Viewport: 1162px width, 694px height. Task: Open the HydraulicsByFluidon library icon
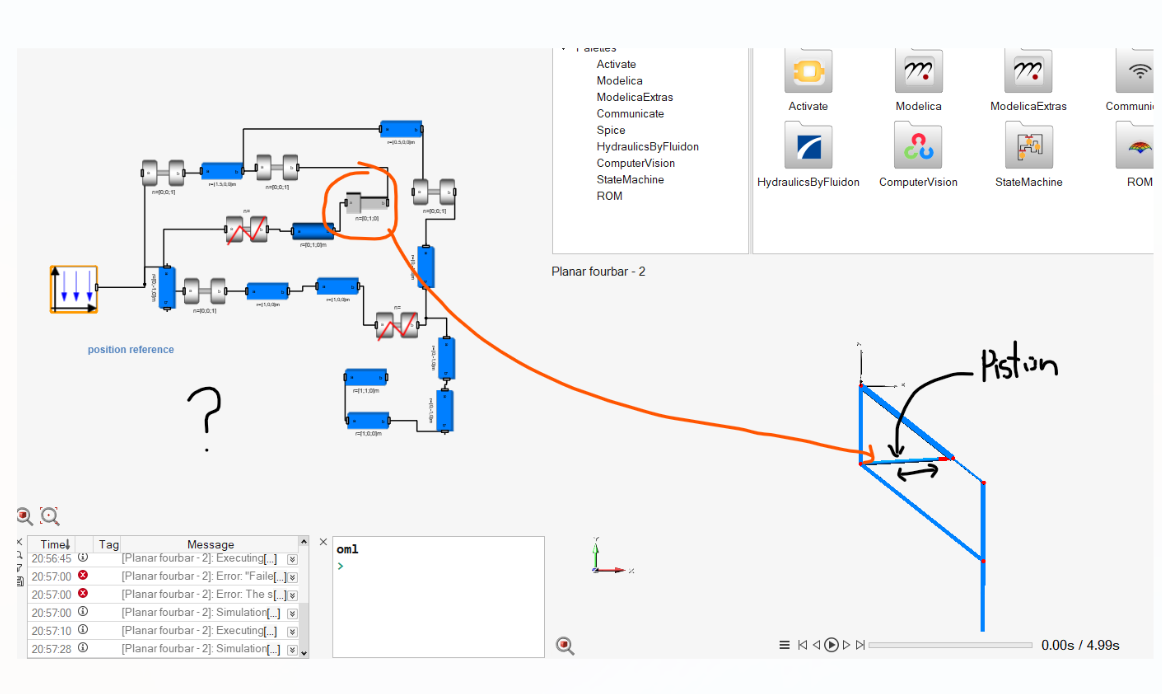pos(808,146)
